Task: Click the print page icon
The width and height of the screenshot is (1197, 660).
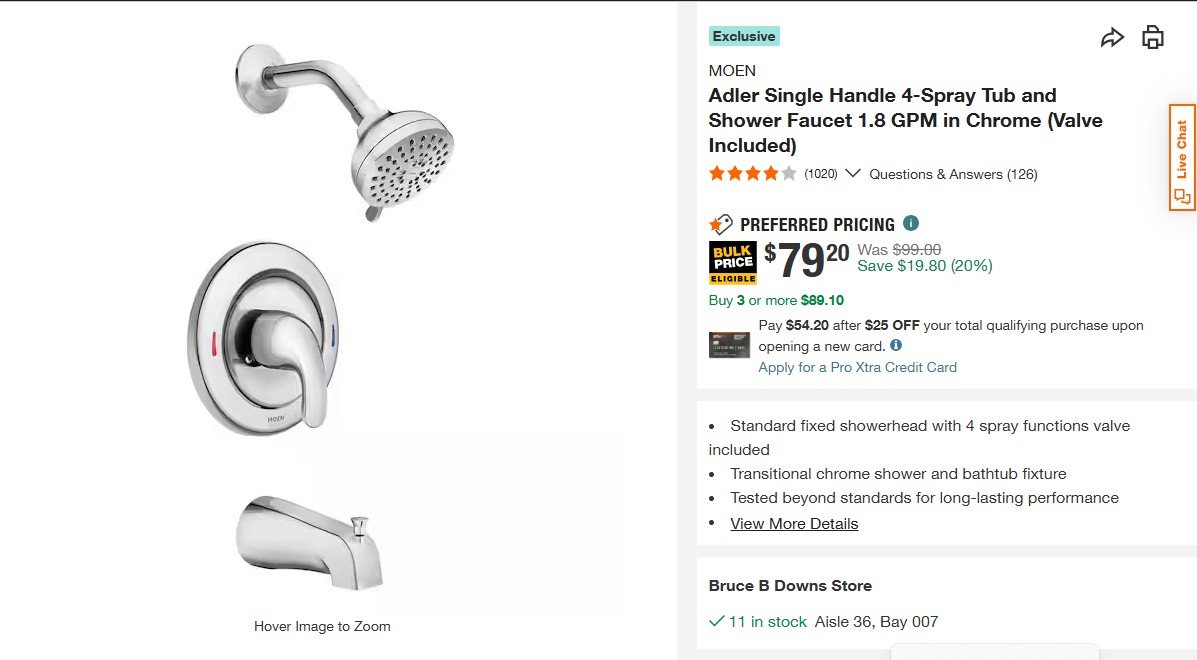Action: click(x=1153, y=38)
